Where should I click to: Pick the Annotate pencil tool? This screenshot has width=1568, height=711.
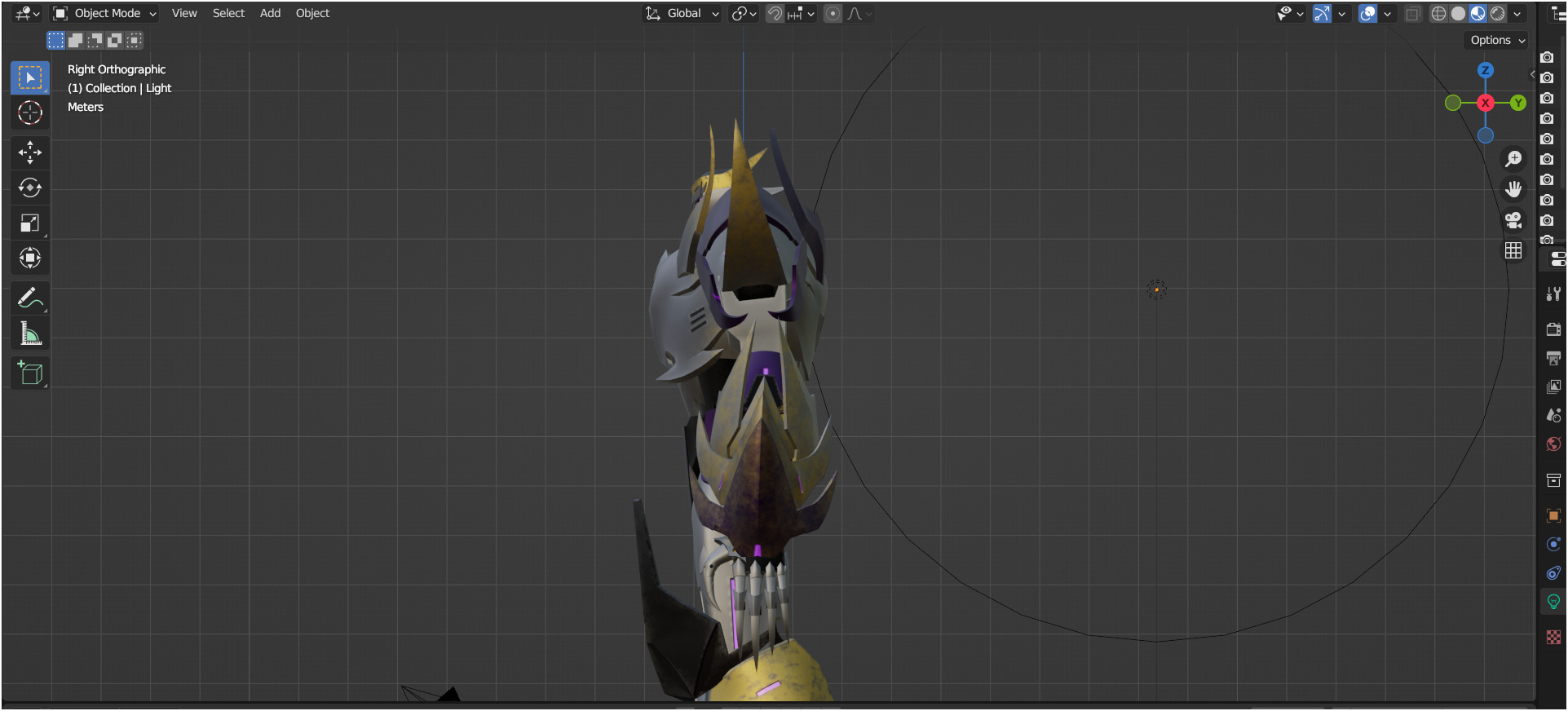30,298
